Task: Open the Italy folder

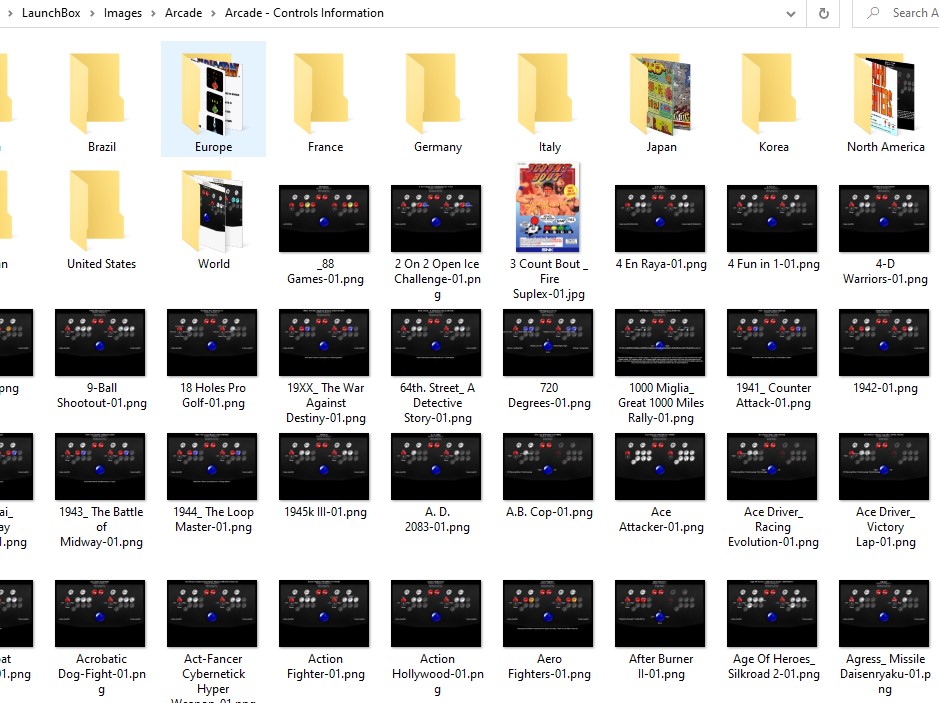Action: (549, 99)
